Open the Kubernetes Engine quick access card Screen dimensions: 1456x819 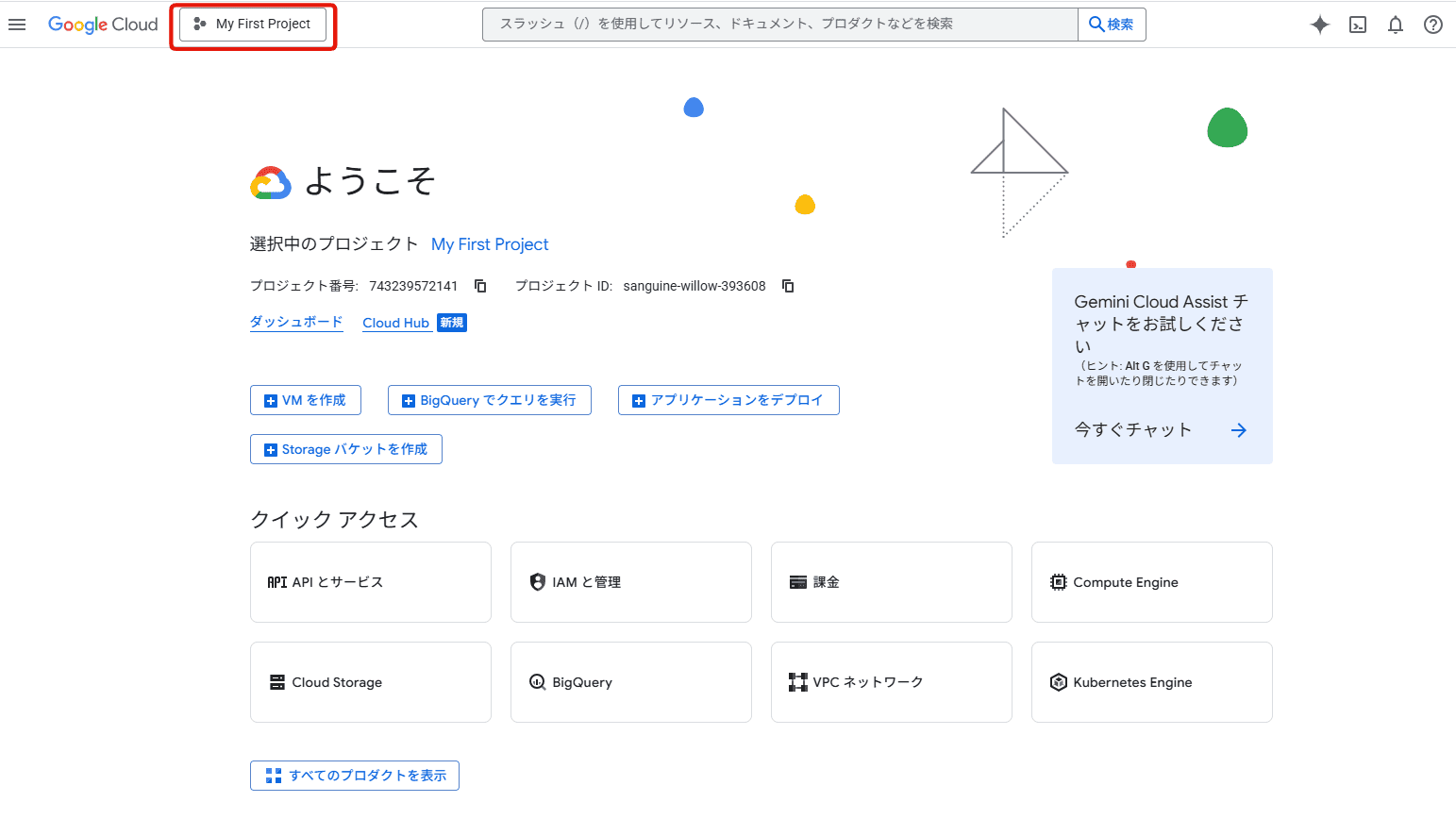[1151, 682]
